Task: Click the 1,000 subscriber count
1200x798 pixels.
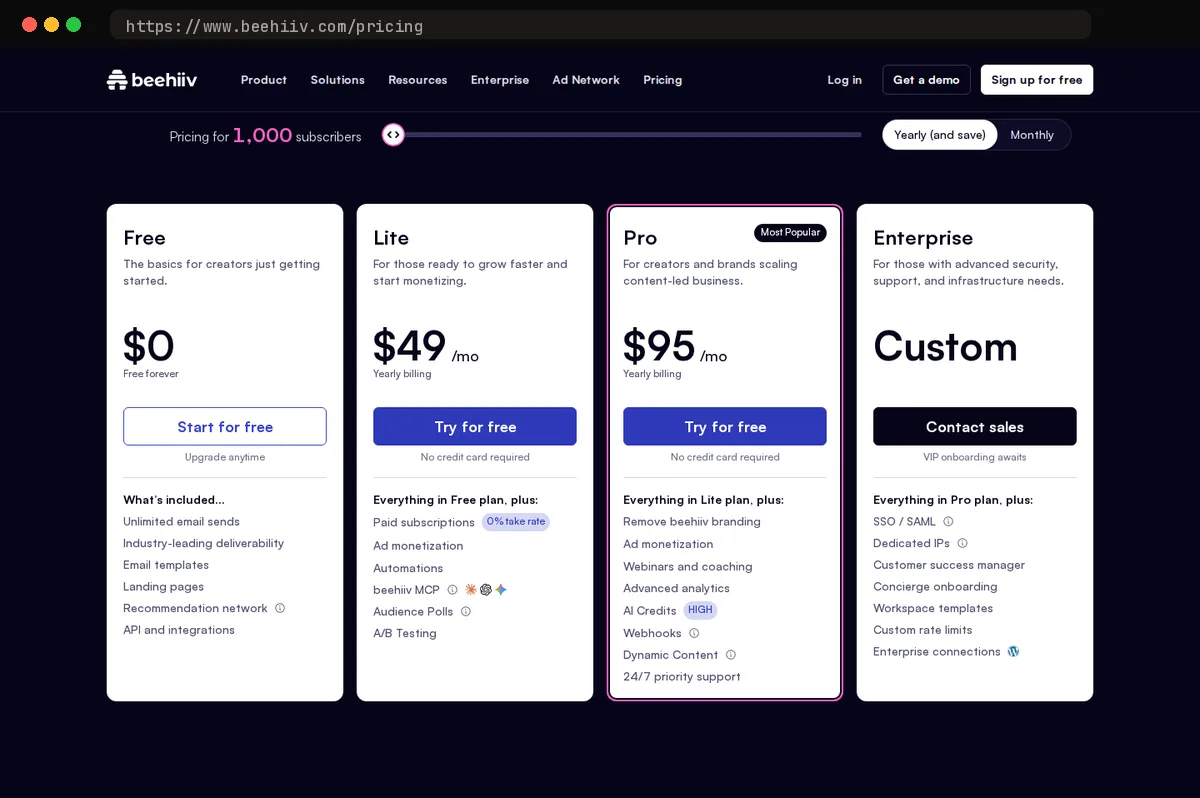Action: pyautogui.click(x=262, y=135)
